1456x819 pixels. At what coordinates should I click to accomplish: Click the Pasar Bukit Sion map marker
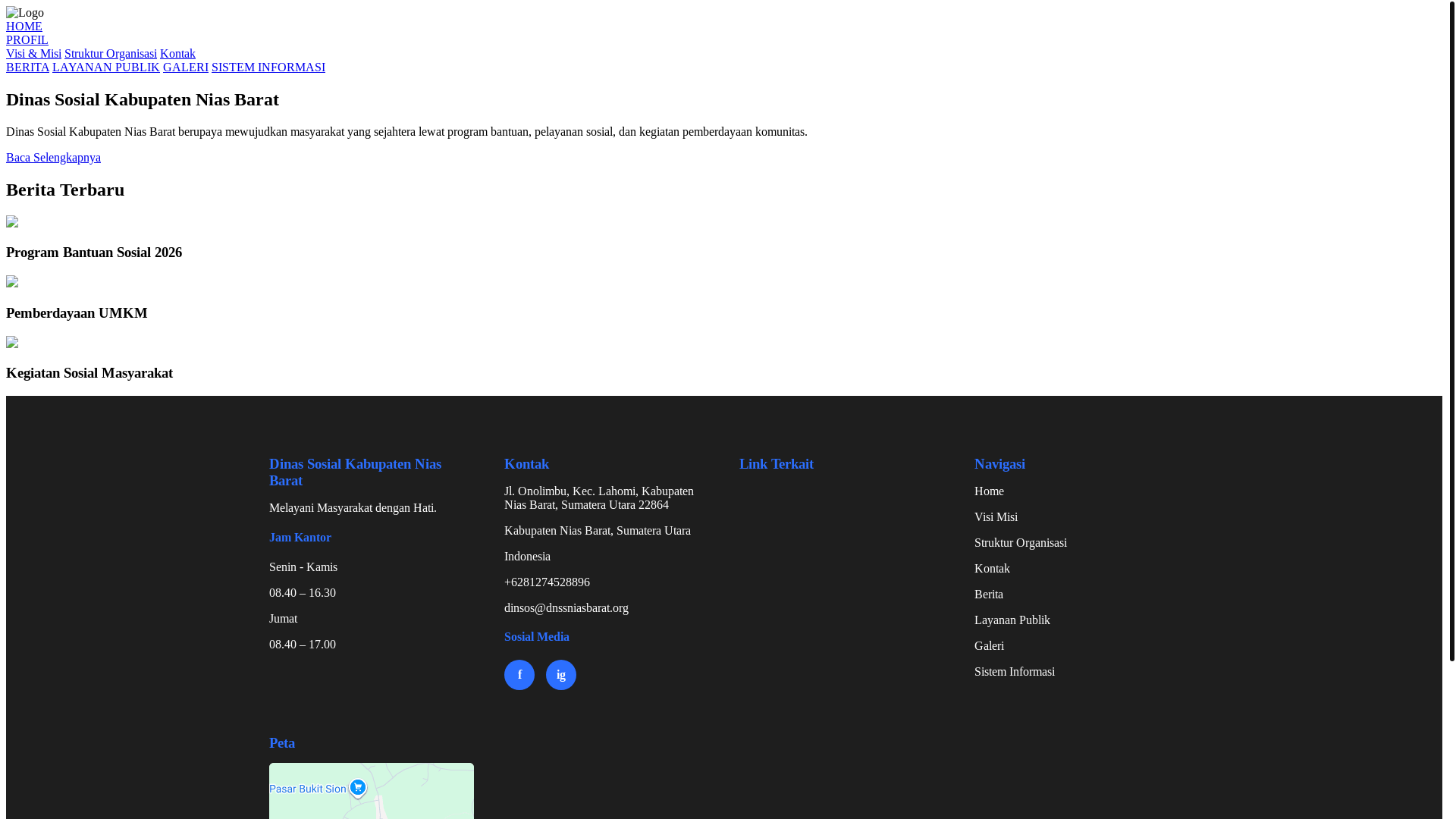tap(357, 788)
